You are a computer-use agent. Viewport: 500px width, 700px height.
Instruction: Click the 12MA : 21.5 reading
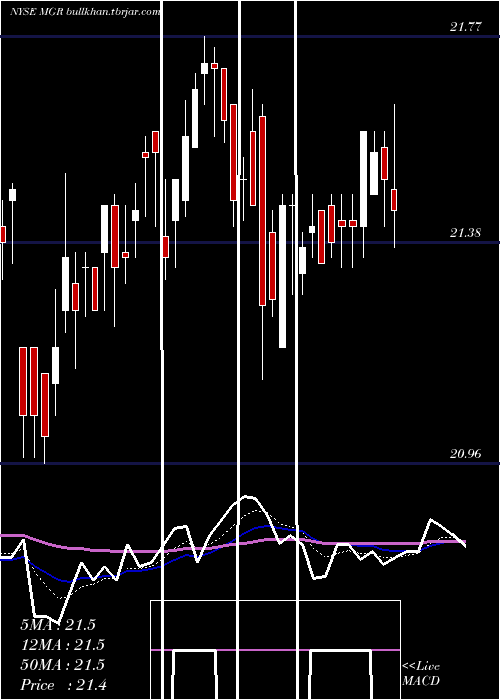click(x=62, y=645)
